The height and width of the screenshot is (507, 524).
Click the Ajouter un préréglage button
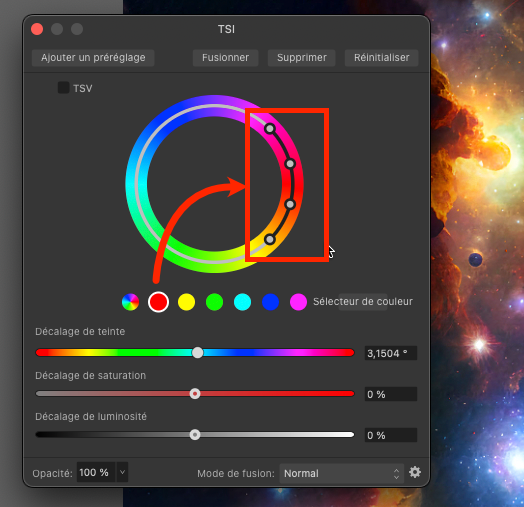point(93,58)
